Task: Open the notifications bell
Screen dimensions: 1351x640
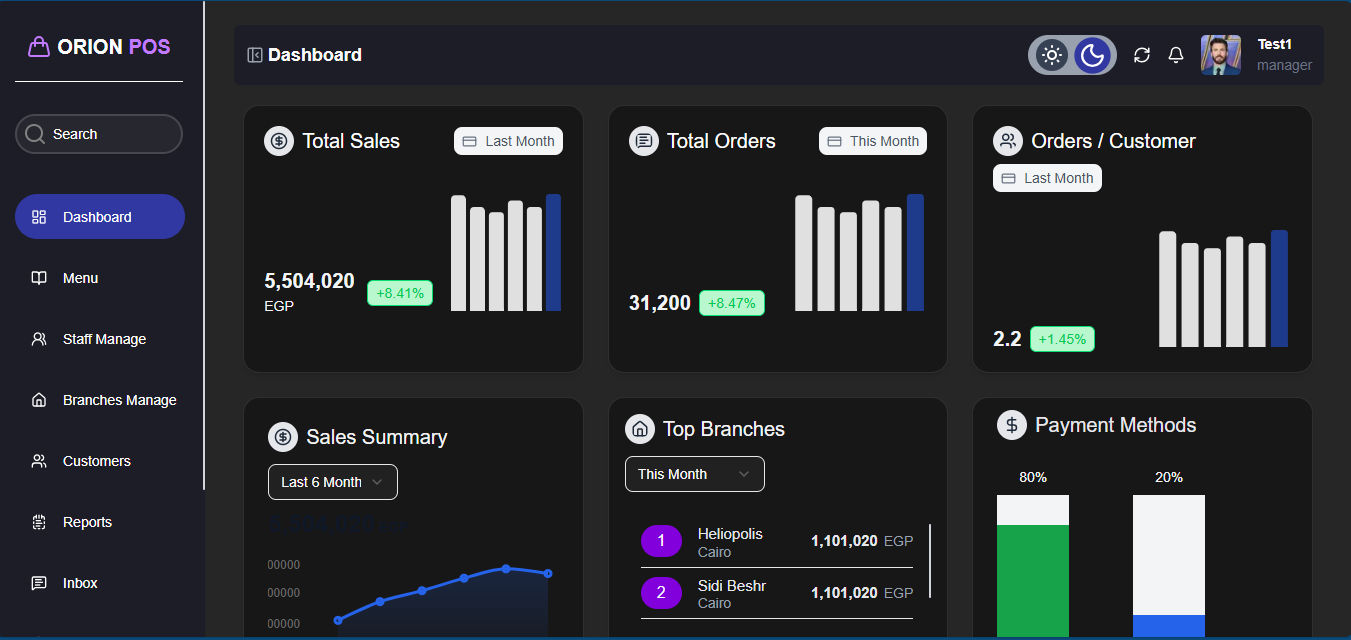Action: [1176, 55]
